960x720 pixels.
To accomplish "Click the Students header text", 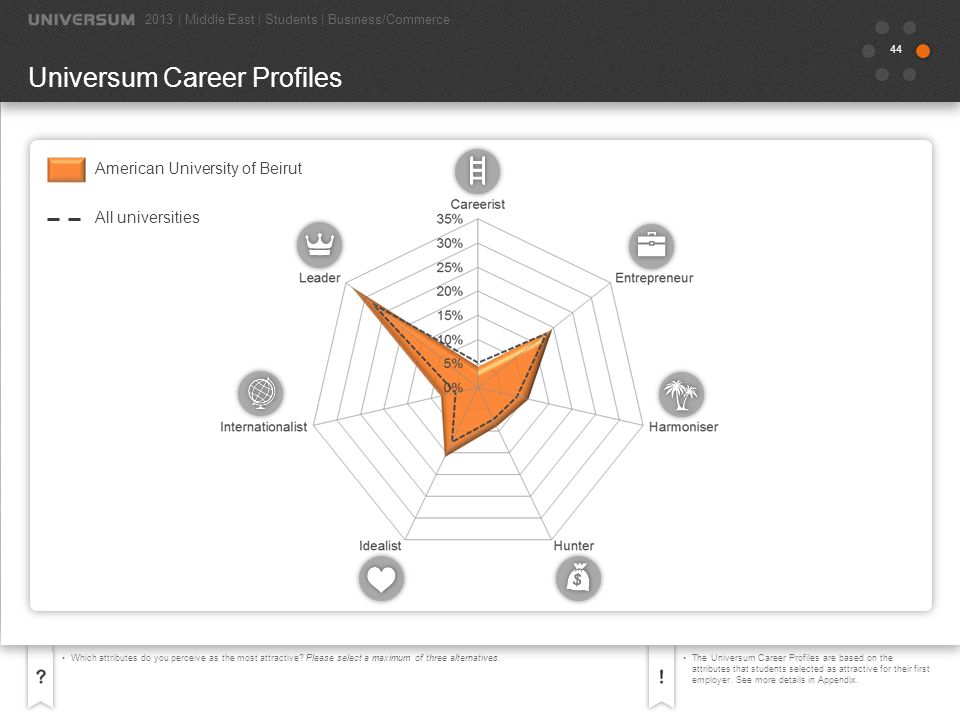I will 291,20.
